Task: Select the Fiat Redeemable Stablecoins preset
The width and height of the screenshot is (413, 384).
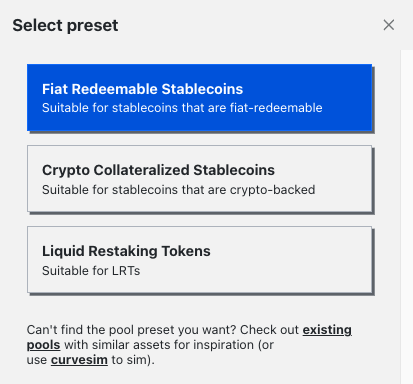Action: pos(199,97)
